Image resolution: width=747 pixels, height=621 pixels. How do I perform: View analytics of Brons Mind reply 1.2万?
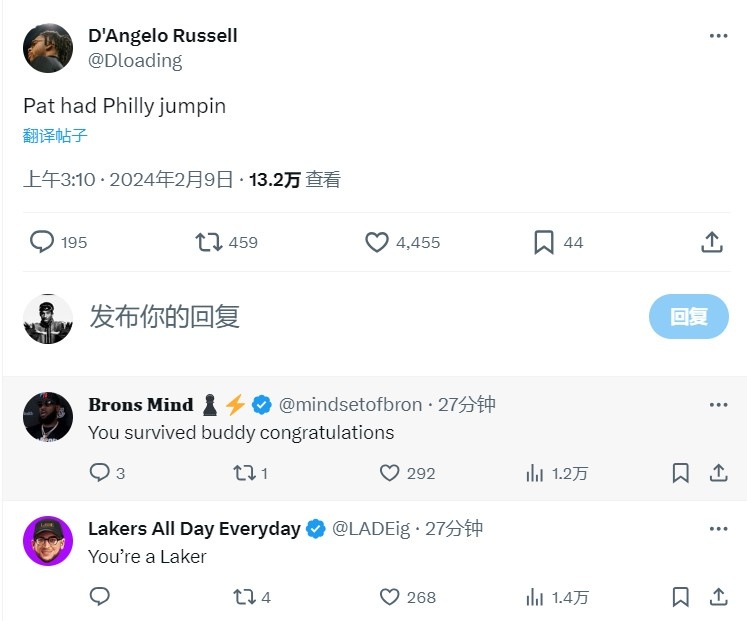(x=535, y=473)
